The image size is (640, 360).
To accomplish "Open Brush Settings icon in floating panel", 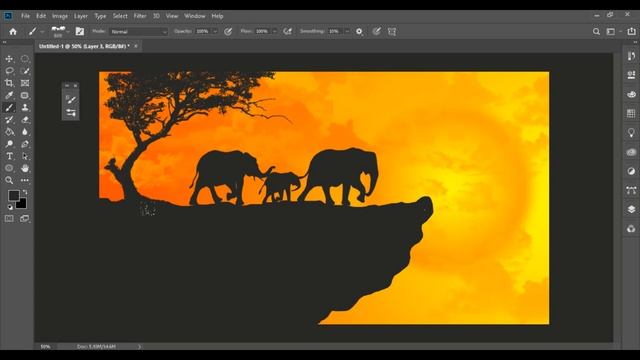I will [71, 99].
